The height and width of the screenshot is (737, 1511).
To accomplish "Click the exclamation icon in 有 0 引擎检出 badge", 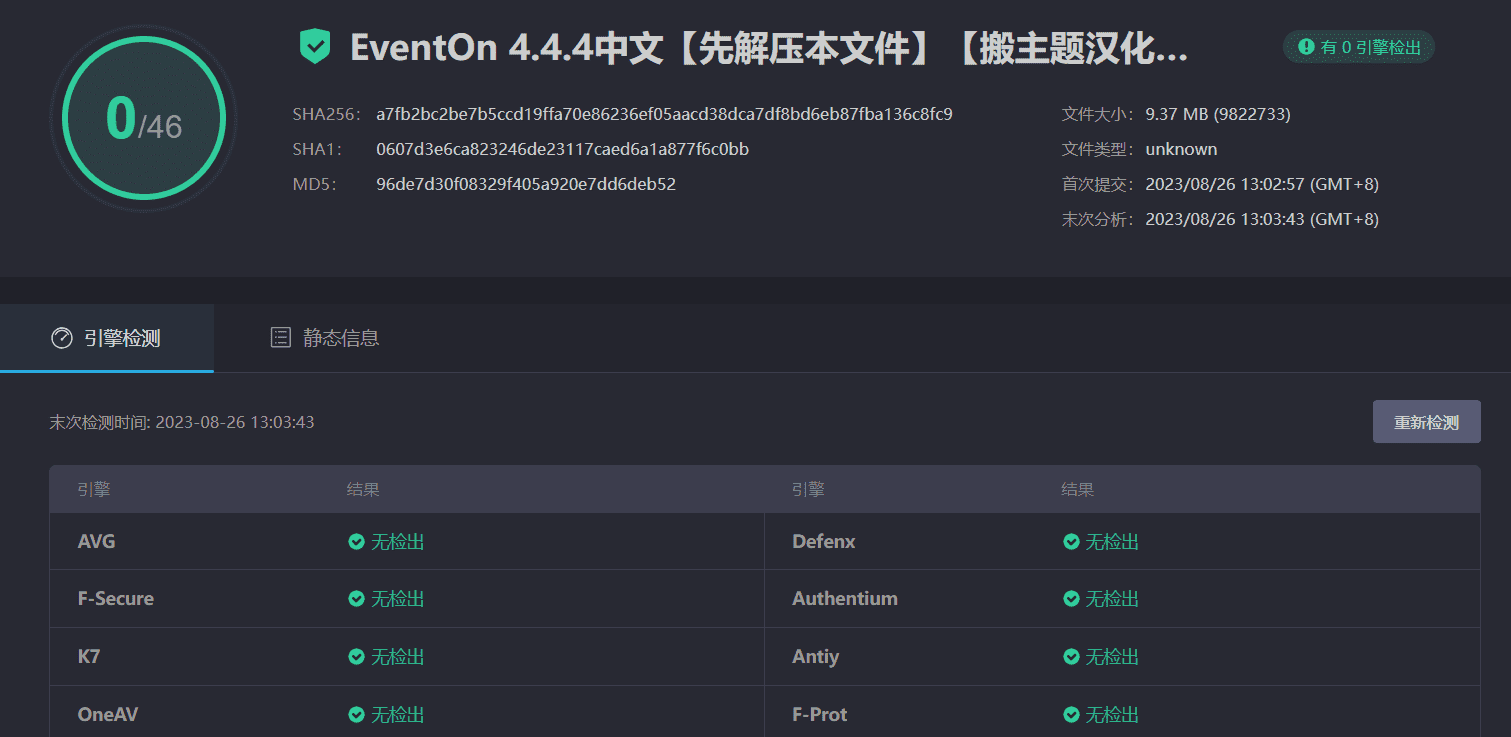I will pyautogui.click(x=1306, y=46).
